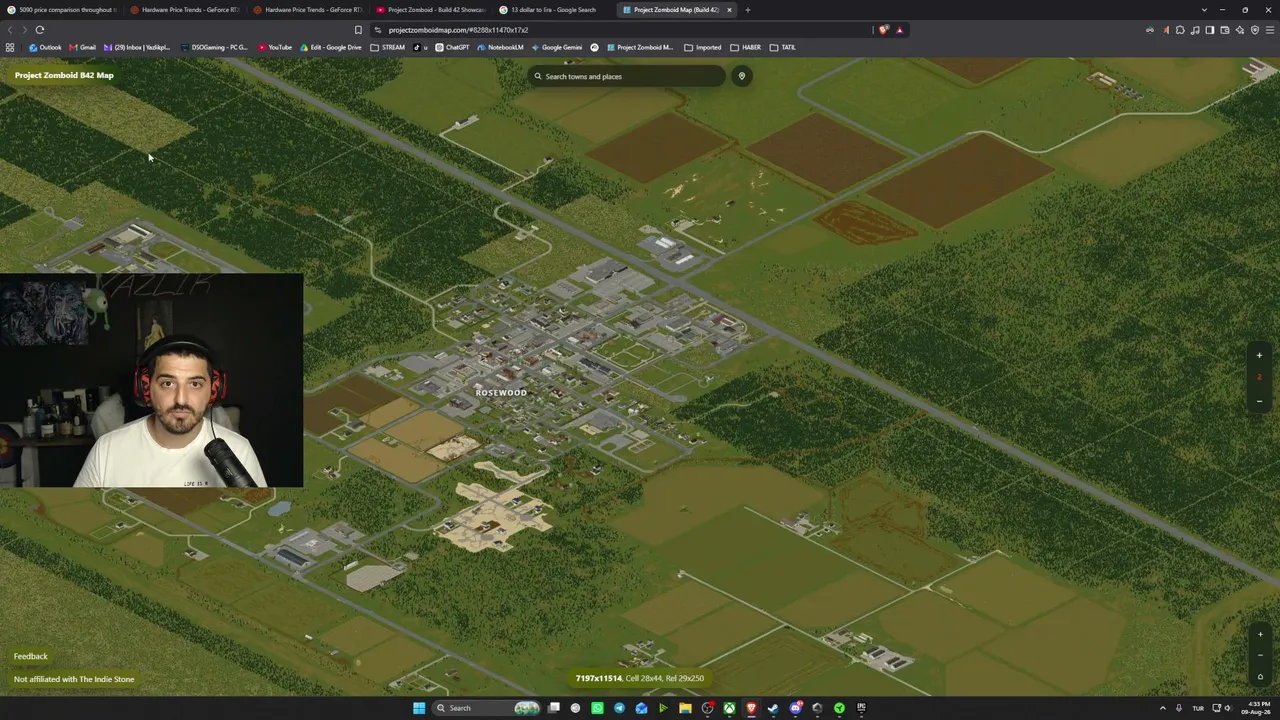The height and width of the screenshot is (720, 1280).
Task: Open the NotebookLM bookmark
Action: click(500, 47)
